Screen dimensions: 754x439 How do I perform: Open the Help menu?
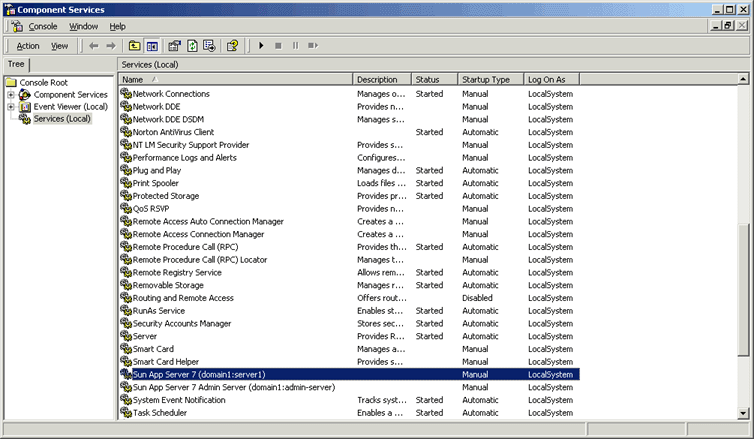pyautogui.click(x=117, y=26)
